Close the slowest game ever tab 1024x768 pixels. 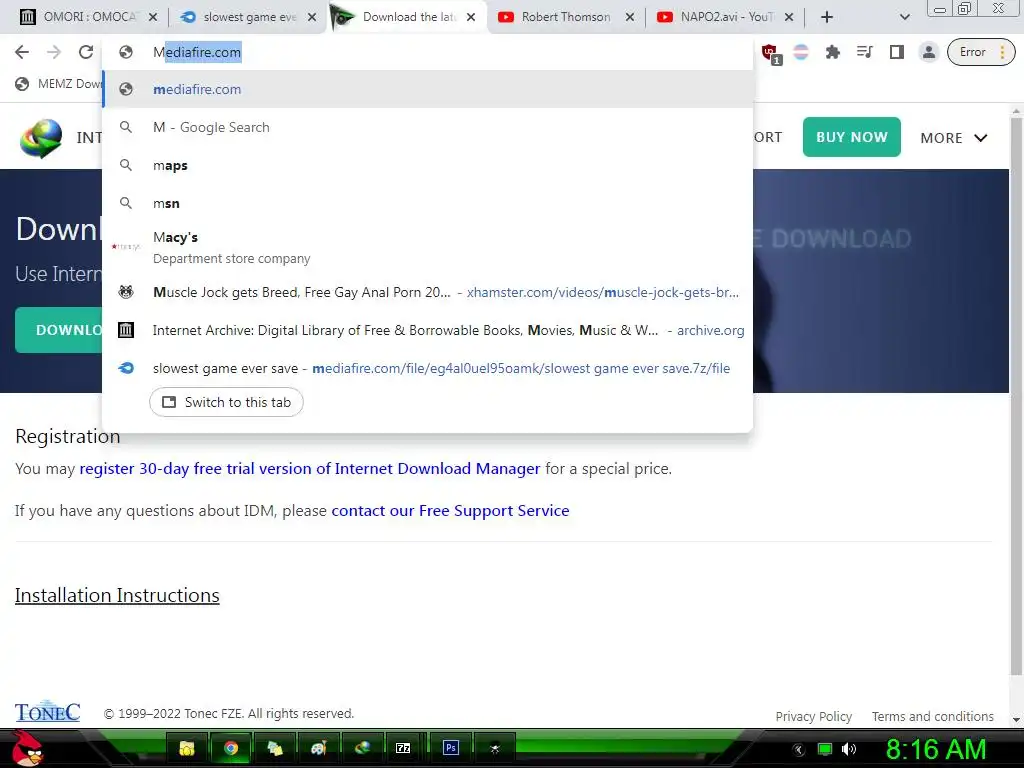coord(312,18)
